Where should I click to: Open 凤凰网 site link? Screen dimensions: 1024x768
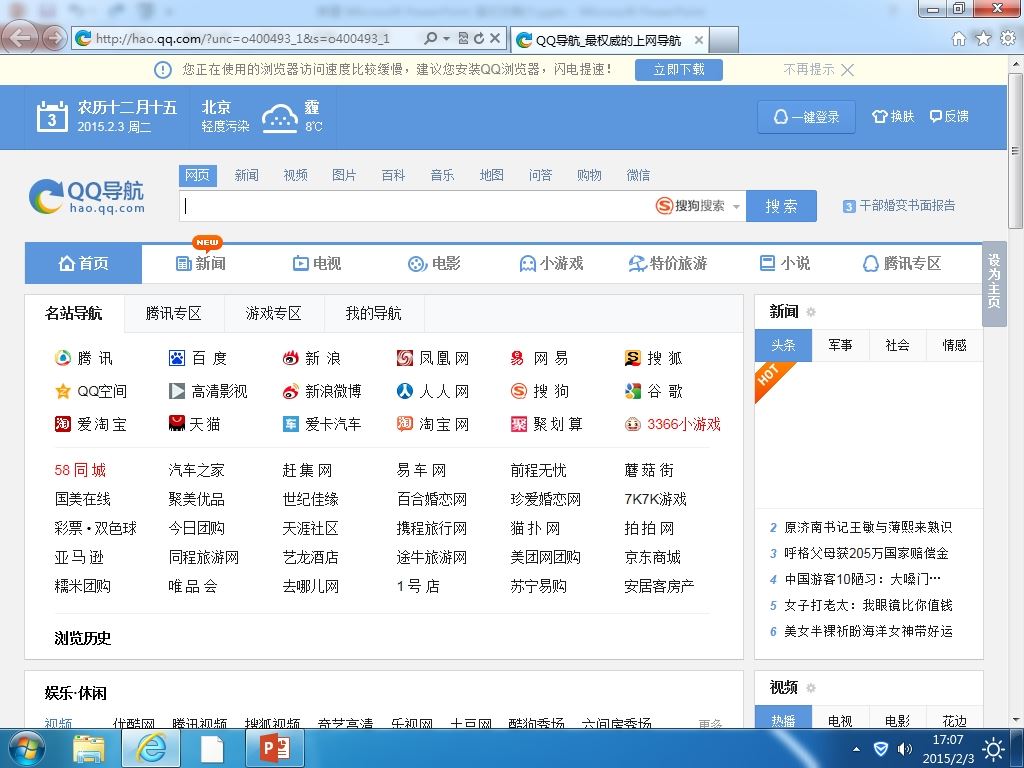(432, 358)
